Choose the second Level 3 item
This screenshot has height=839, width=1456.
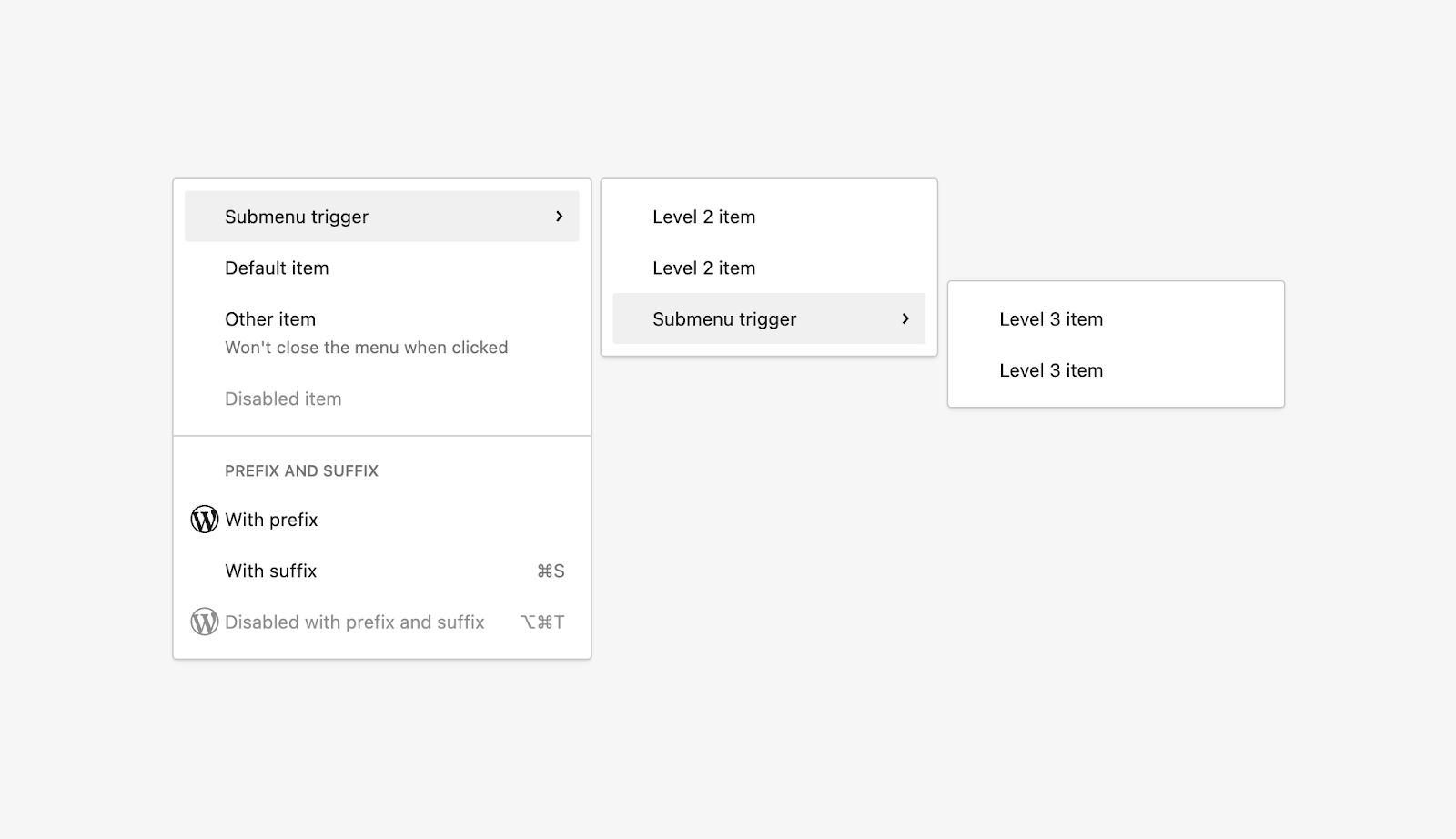pyautogui.click(x=1116, y=370)
